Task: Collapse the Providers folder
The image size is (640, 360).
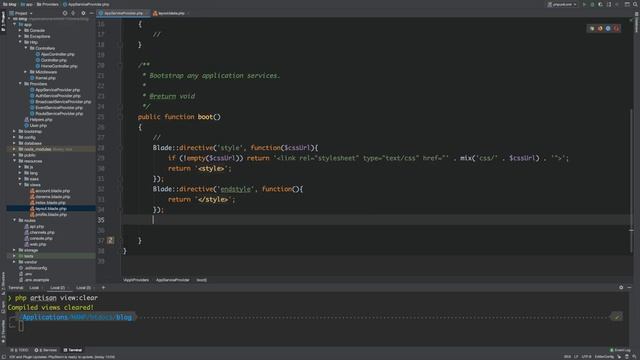Action: click(x=20, y=84)
